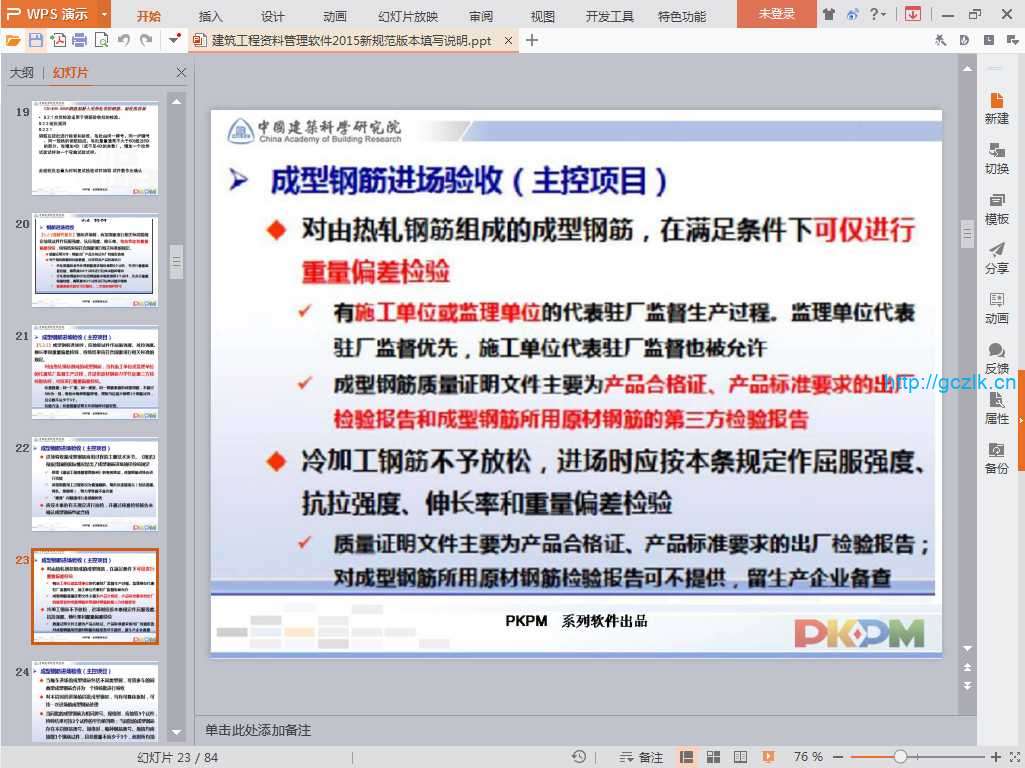The image size is (1025, 768).
Task: Click the 未登录 login button
Action: tap(776, 14)
